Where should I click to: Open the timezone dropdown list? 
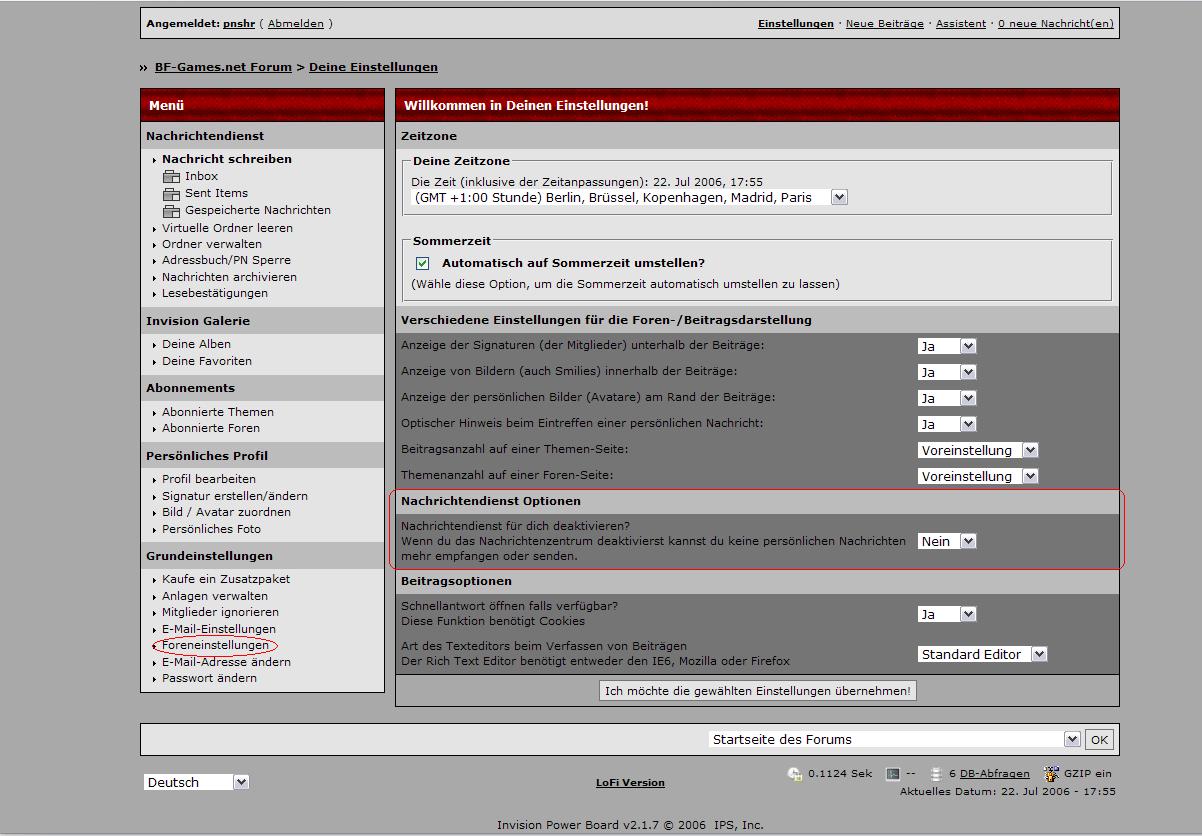[839, 198]
